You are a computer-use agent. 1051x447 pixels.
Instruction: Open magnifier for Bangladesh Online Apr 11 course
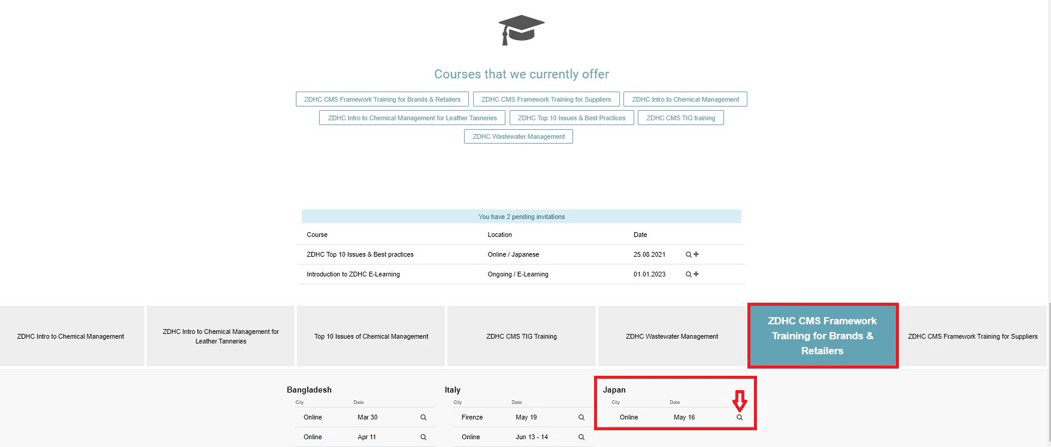[x=423, y=437]
